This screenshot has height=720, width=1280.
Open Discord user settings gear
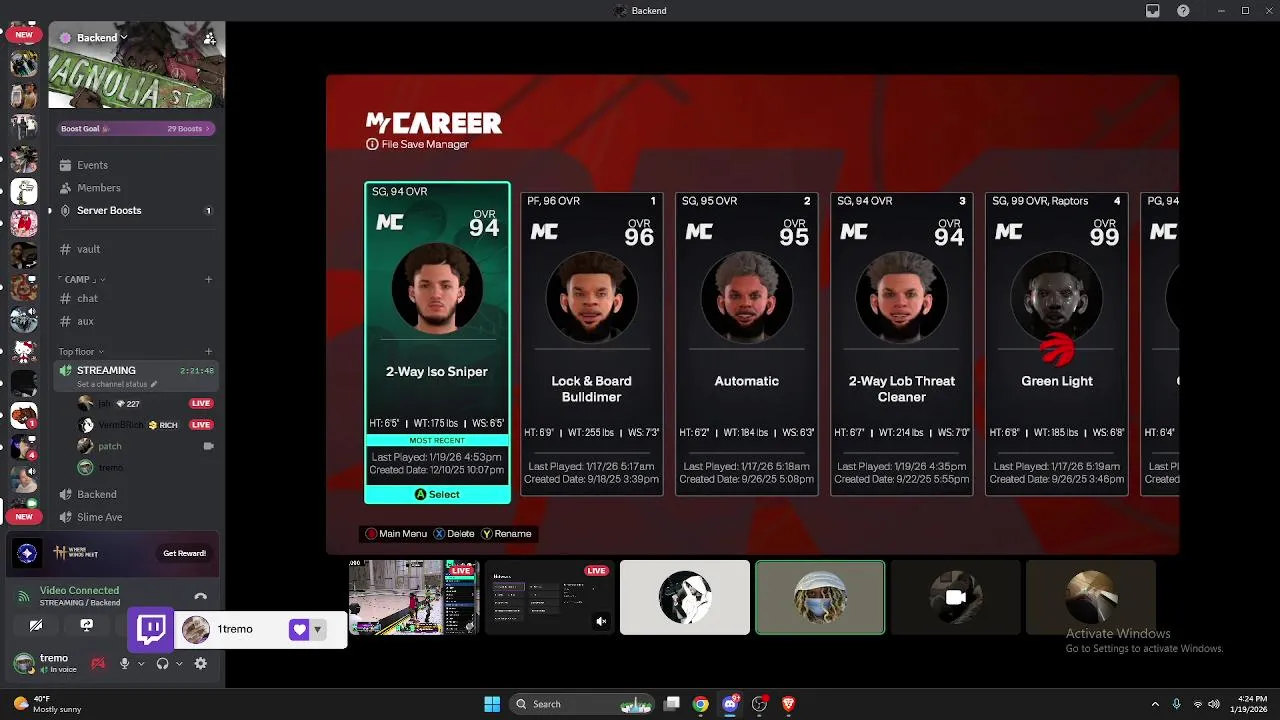[201, 663]
